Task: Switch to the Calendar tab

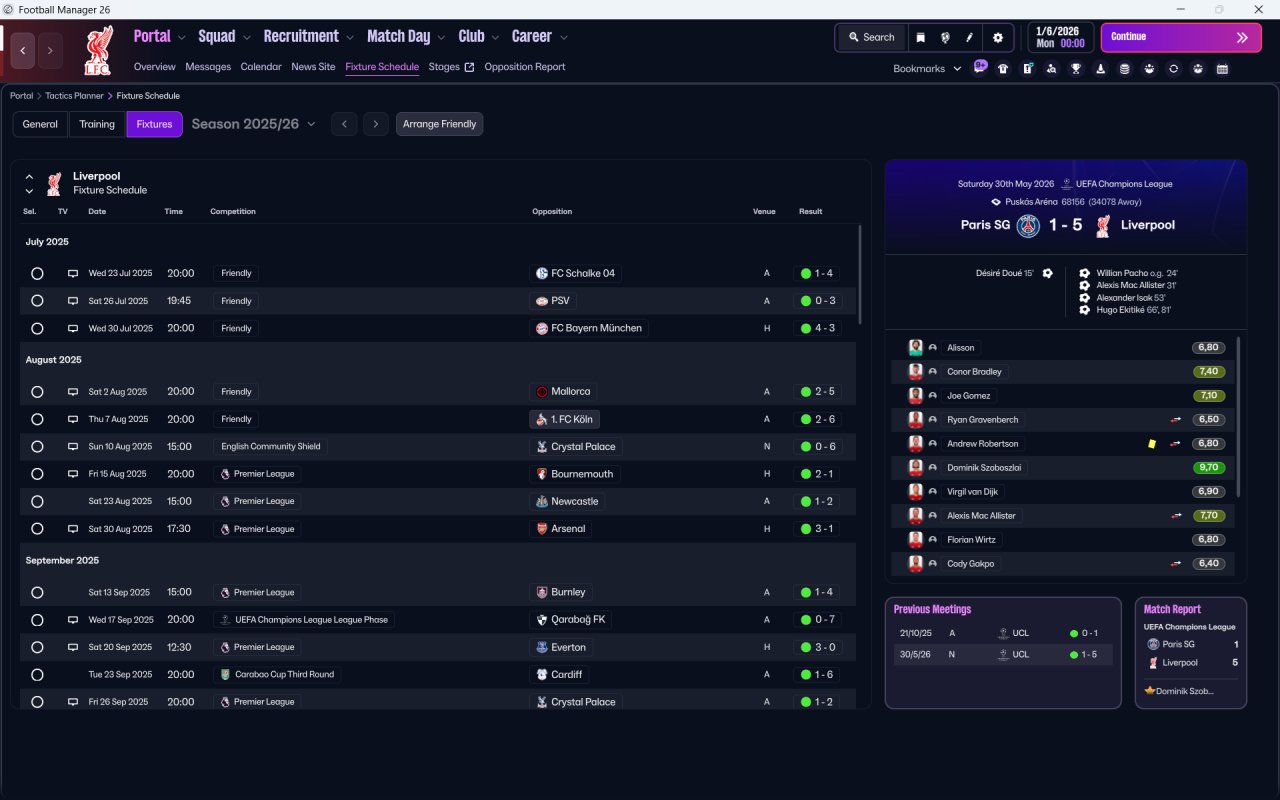Action: [x=261, y=67]
